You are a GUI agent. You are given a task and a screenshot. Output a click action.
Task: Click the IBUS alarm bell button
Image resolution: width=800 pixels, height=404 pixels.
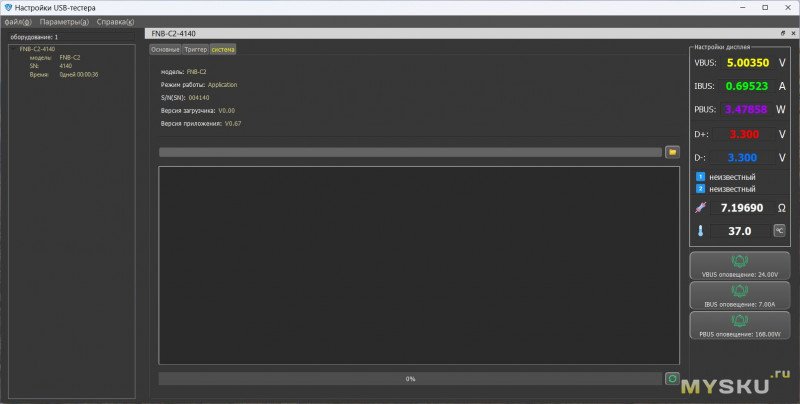[x=739, y=295]
